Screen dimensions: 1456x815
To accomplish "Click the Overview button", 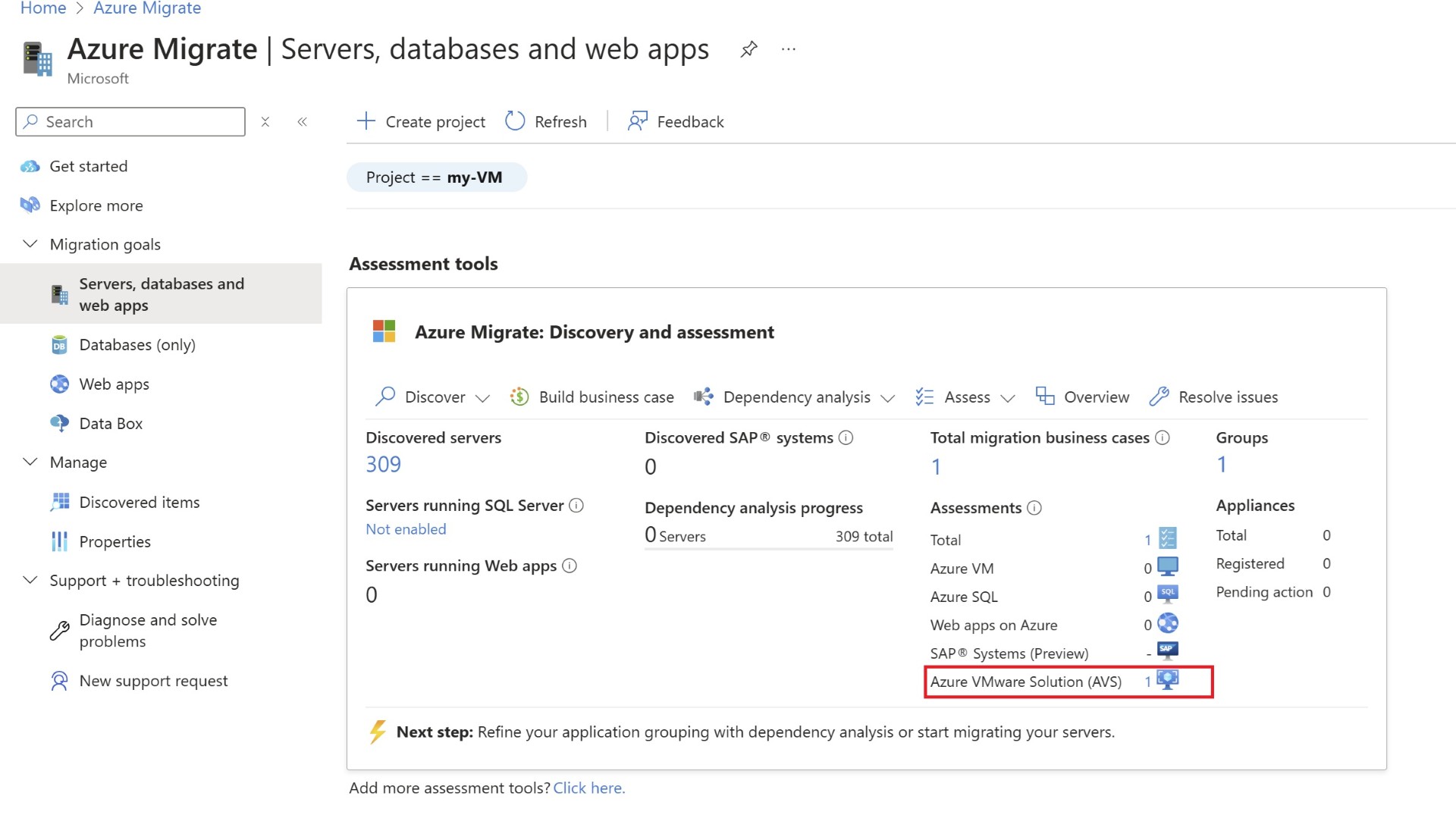I will (1082, 397).
